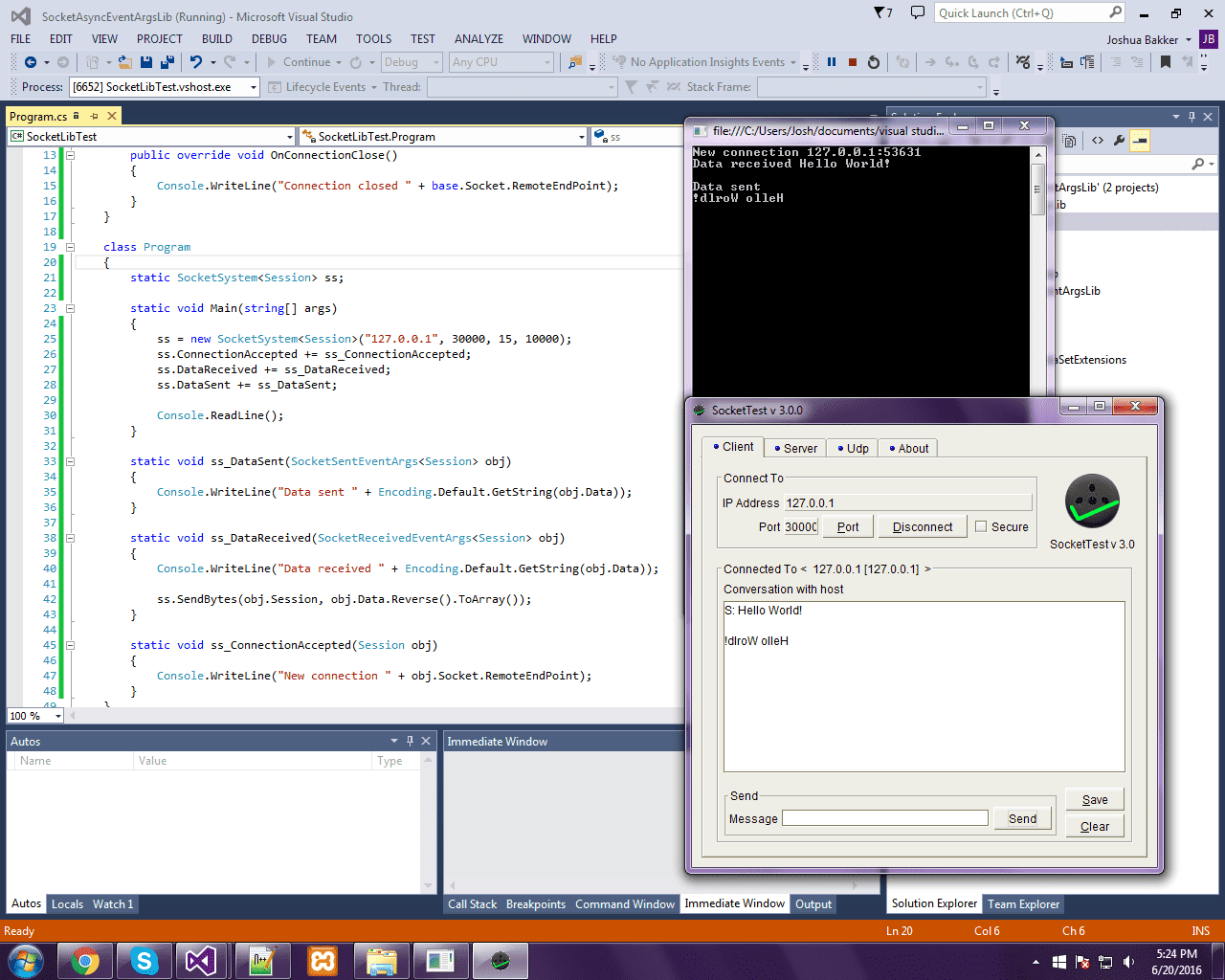Click the Clear button in SocketTest

pyautogui.click(x=1095, y=827)
